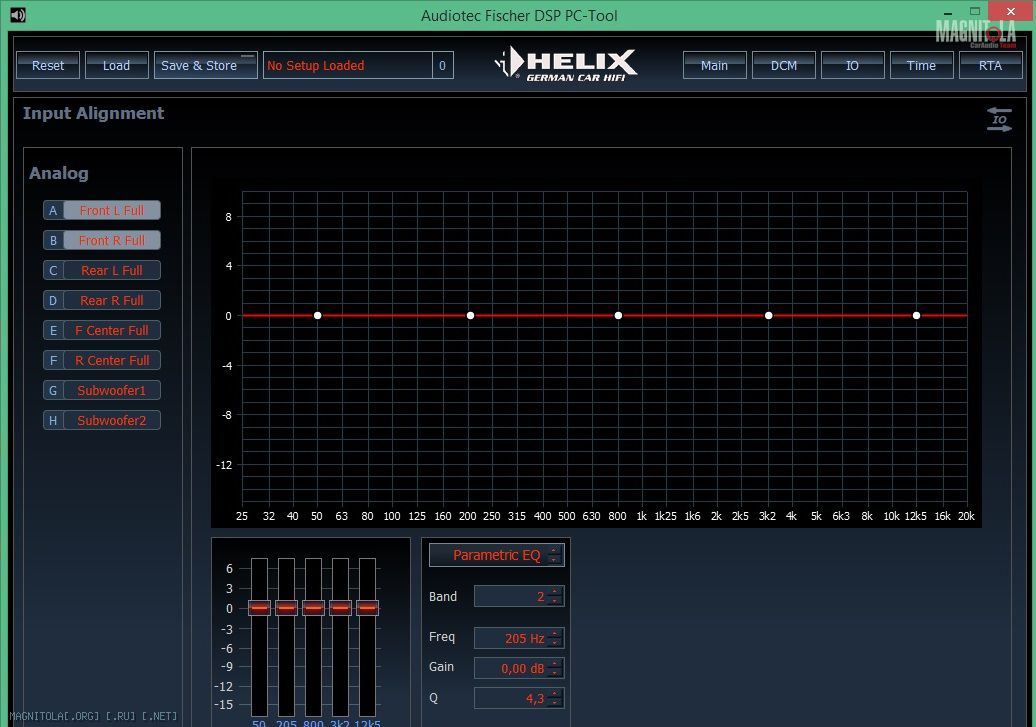Click the Gain 0,00 dB stepper arrows
The width and height of the screenshot is (1036, 727).
pos(555,668)
